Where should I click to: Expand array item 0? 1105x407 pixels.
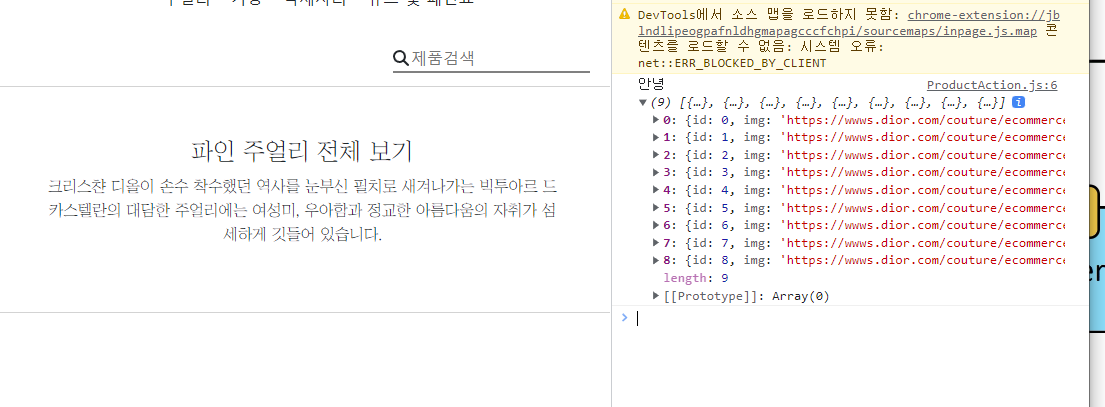click(657, 120)
